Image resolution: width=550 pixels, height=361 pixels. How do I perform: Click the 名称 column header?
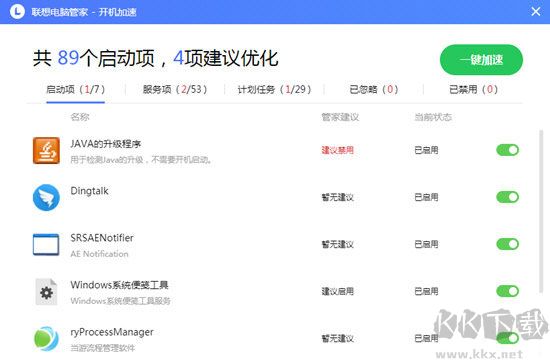coord(80,117)
